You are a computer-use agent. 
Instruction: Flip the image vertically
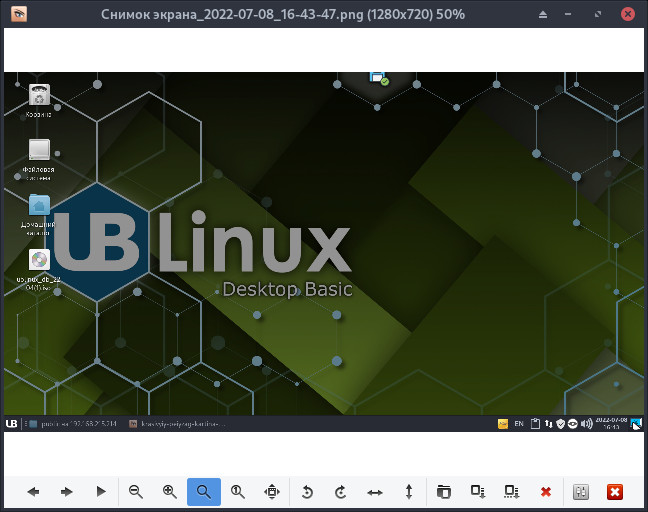[409, 492]
